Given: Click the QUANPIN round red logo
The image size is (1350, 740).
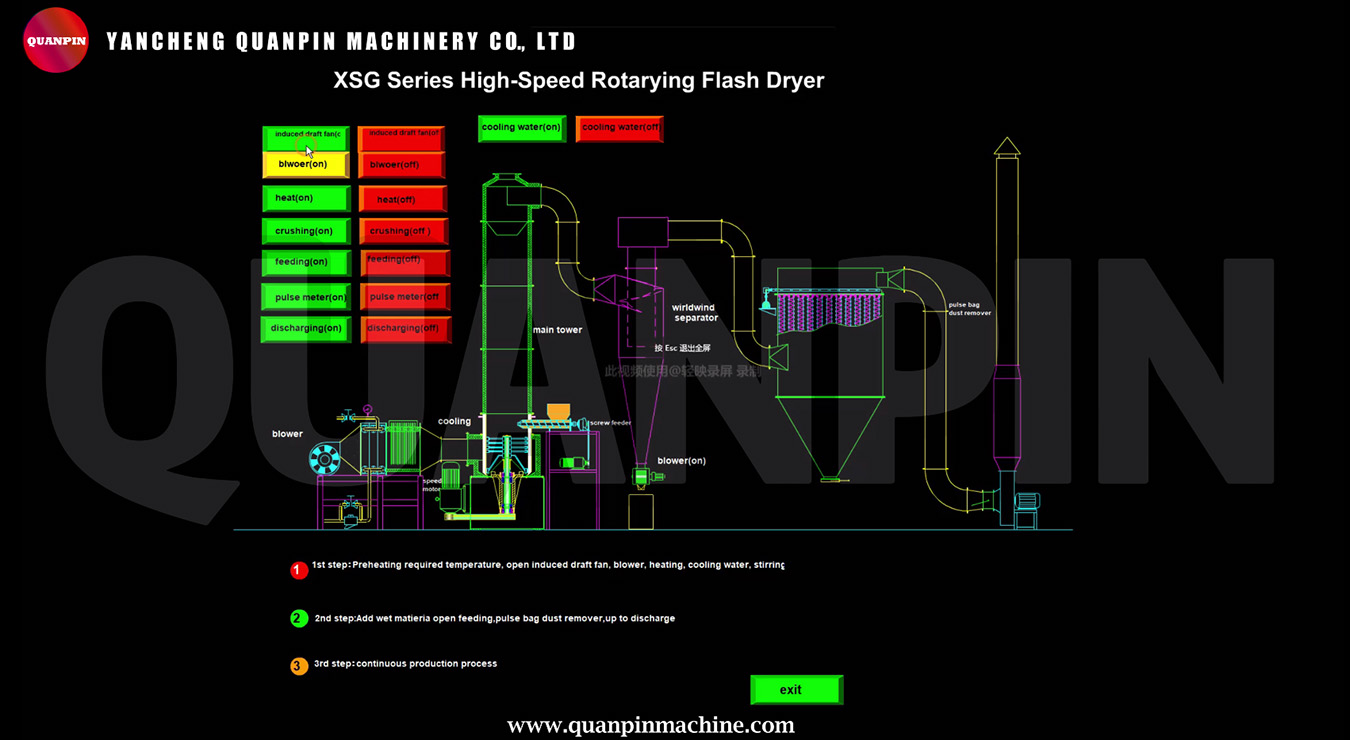Looking at the screenshot, I should pos(56,40).
